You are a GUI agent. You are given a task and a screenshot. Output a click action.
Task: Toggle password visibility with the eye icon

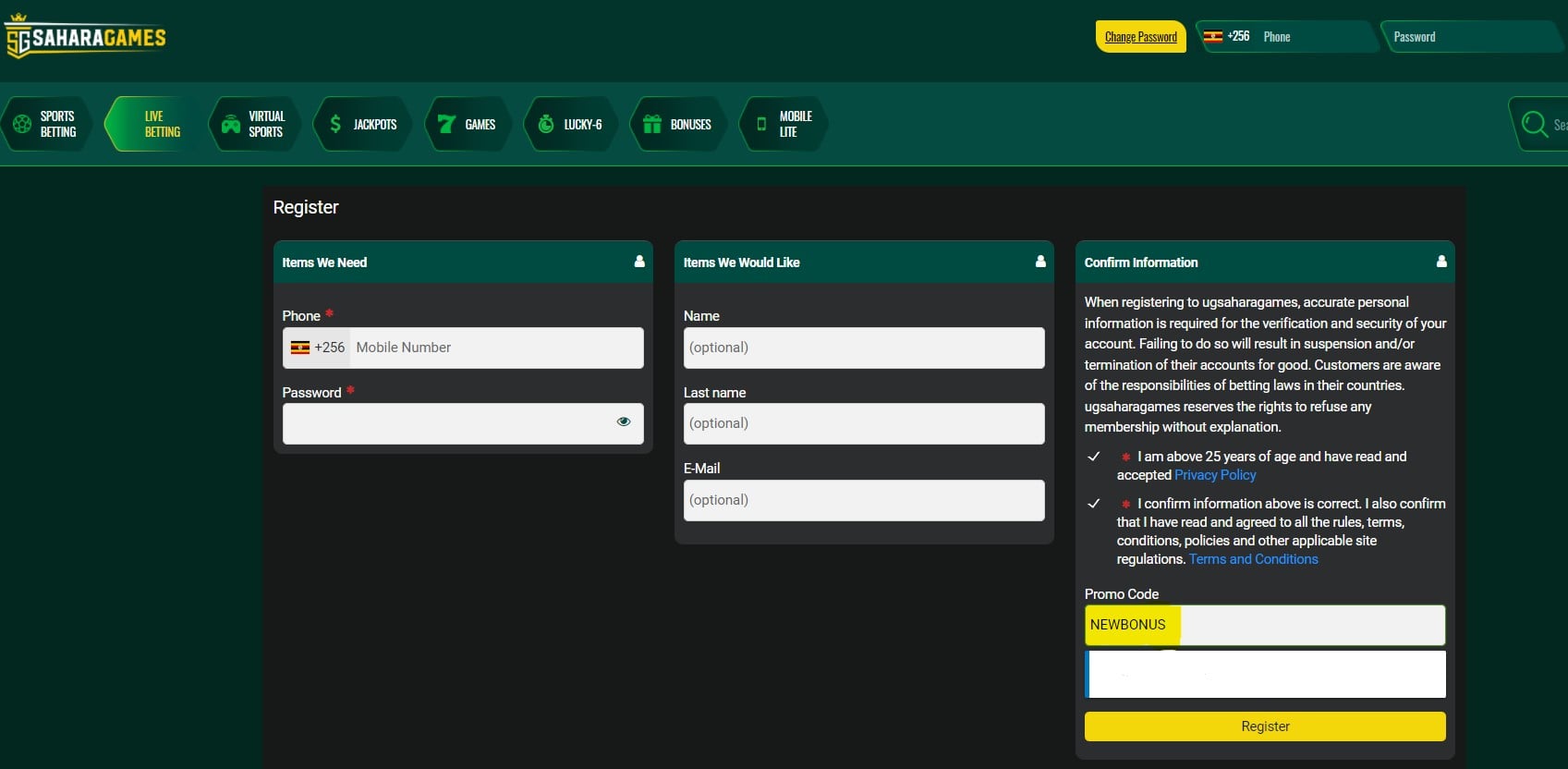pyautogui.click(x=624, y=421)
